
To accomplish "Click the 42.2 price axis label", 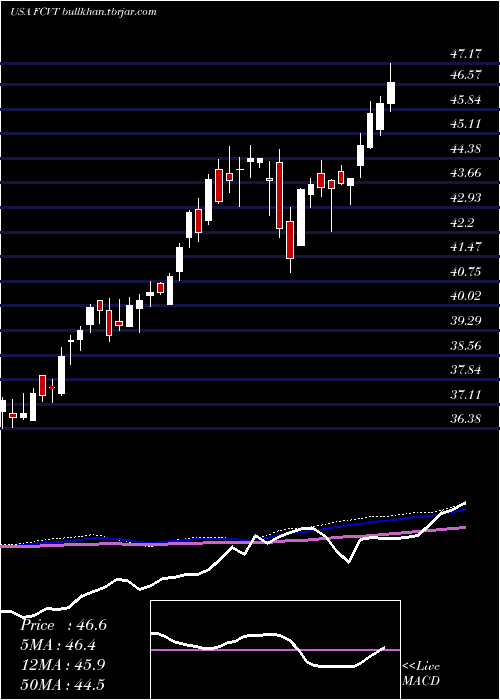I will [x=462, y=223].
